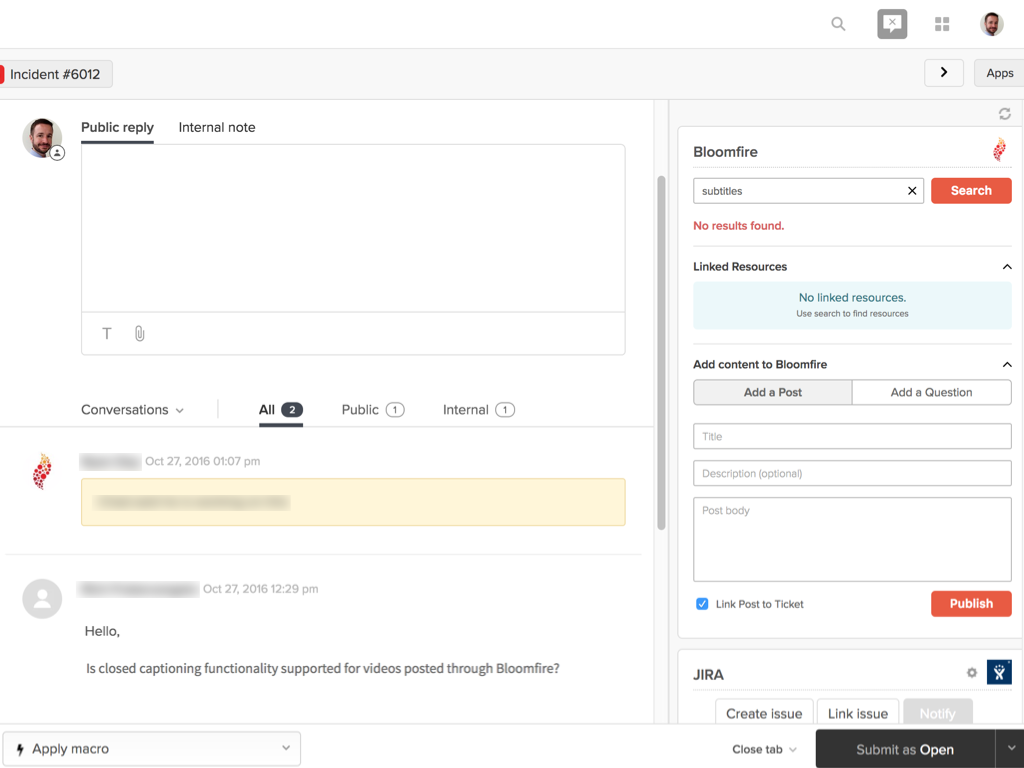The height and width of the screenshot is (768, 1024).
Task: Uncheck Link Post to Ticket
Action: coord(702,603)
